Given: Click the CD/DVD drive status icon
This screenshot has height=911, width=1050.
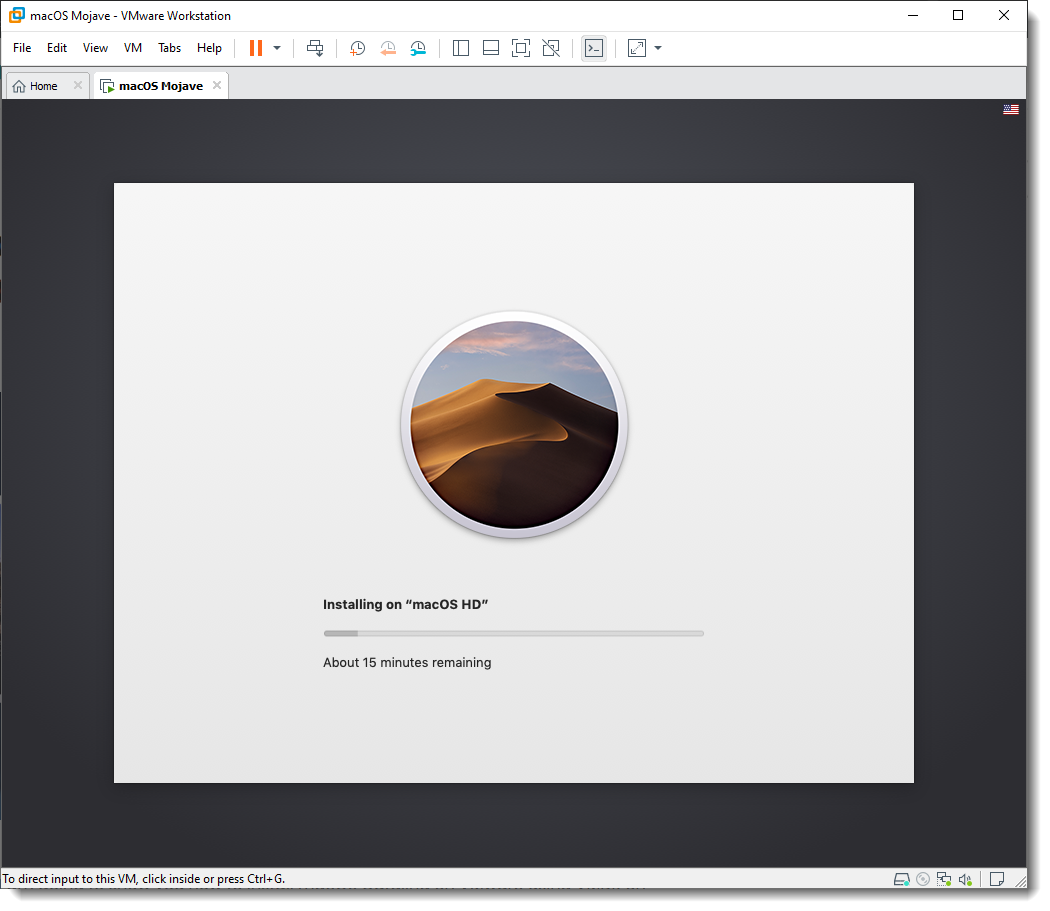Looking at the screenshot, I should [923, 880].
